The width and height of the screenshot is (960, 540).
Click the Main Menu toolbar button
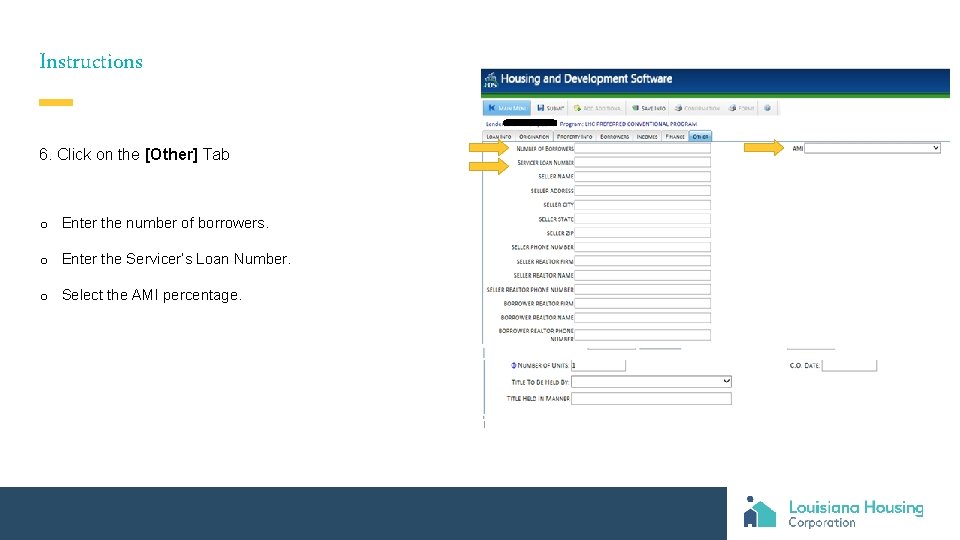[507, 108]
